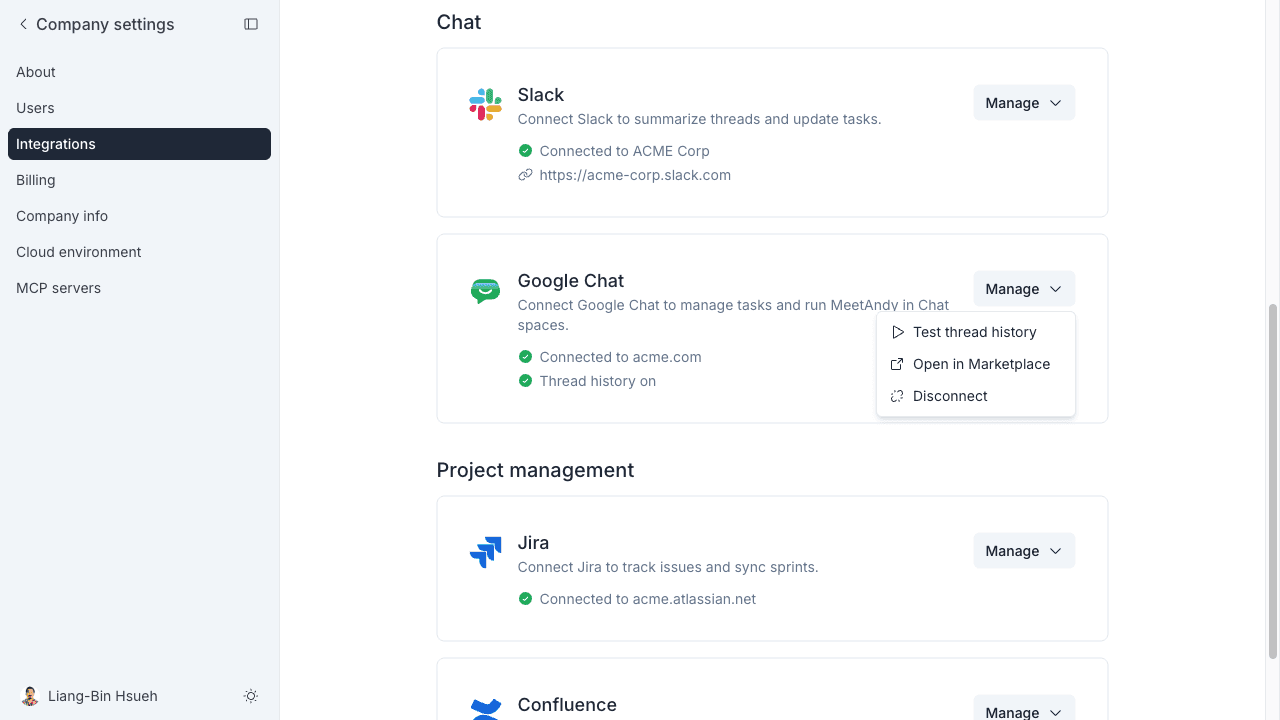
Task: Click the Connected to acme.com status text
Action: point(620,357)
